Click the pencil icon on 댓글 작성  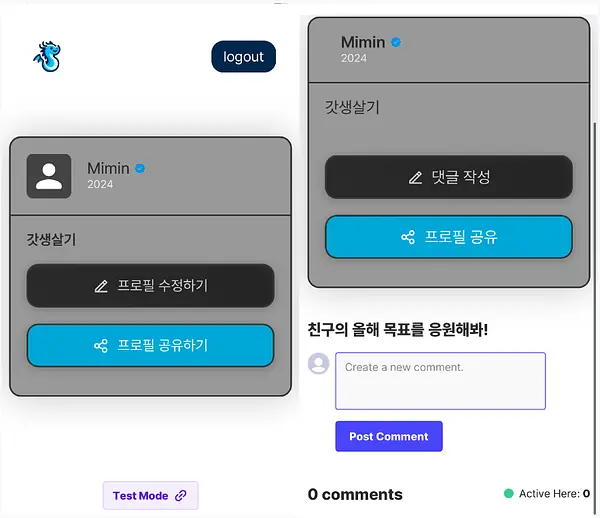point(416,178)
